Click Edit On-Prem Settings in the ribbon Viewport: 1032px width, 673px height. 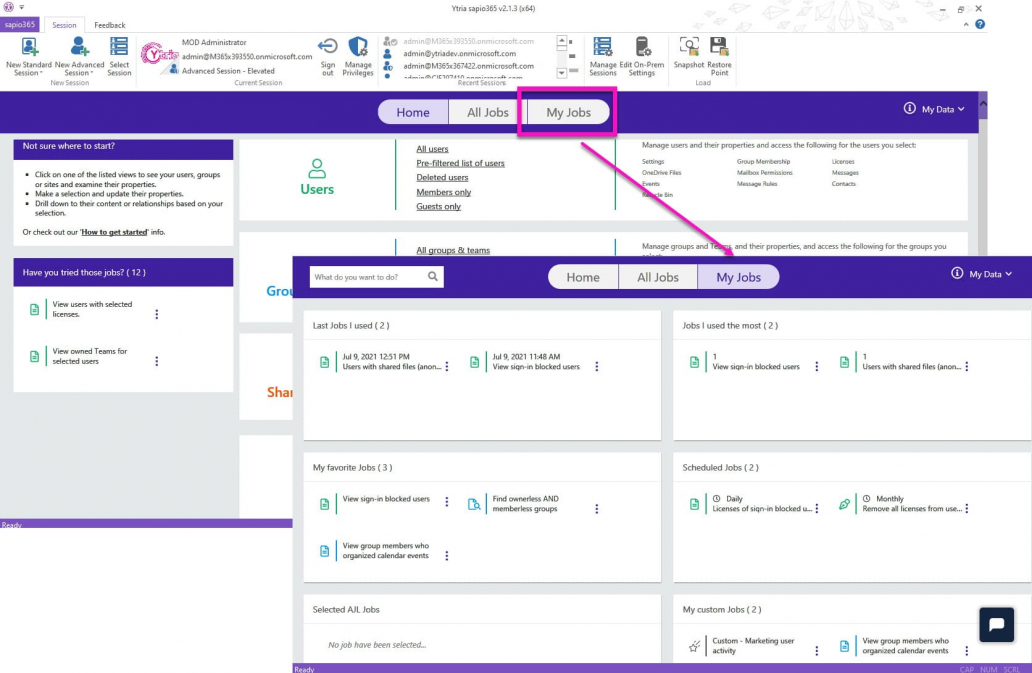pos(642,57)
